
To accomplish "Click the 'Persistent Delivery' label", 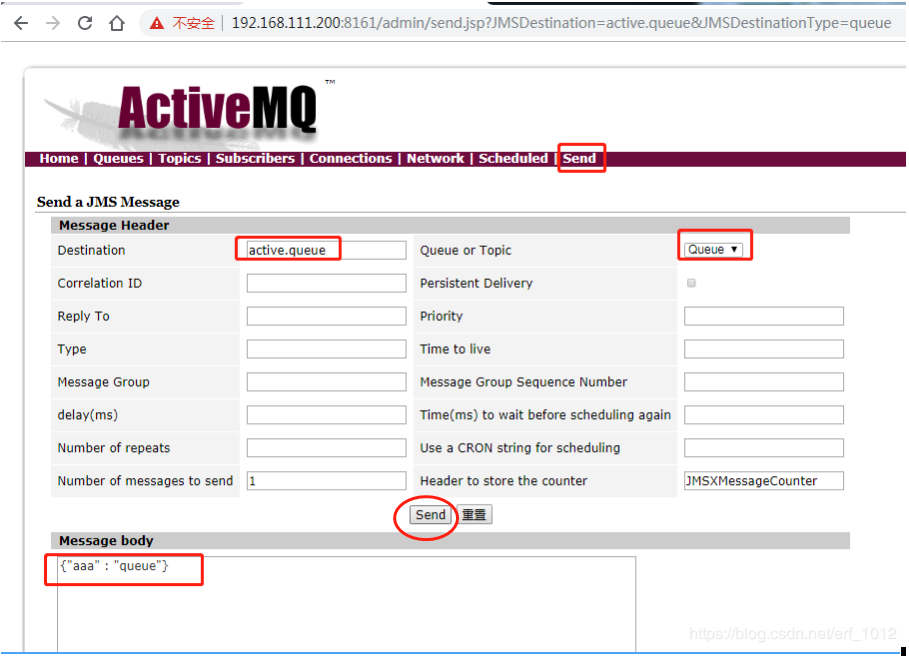I will 476,283.
